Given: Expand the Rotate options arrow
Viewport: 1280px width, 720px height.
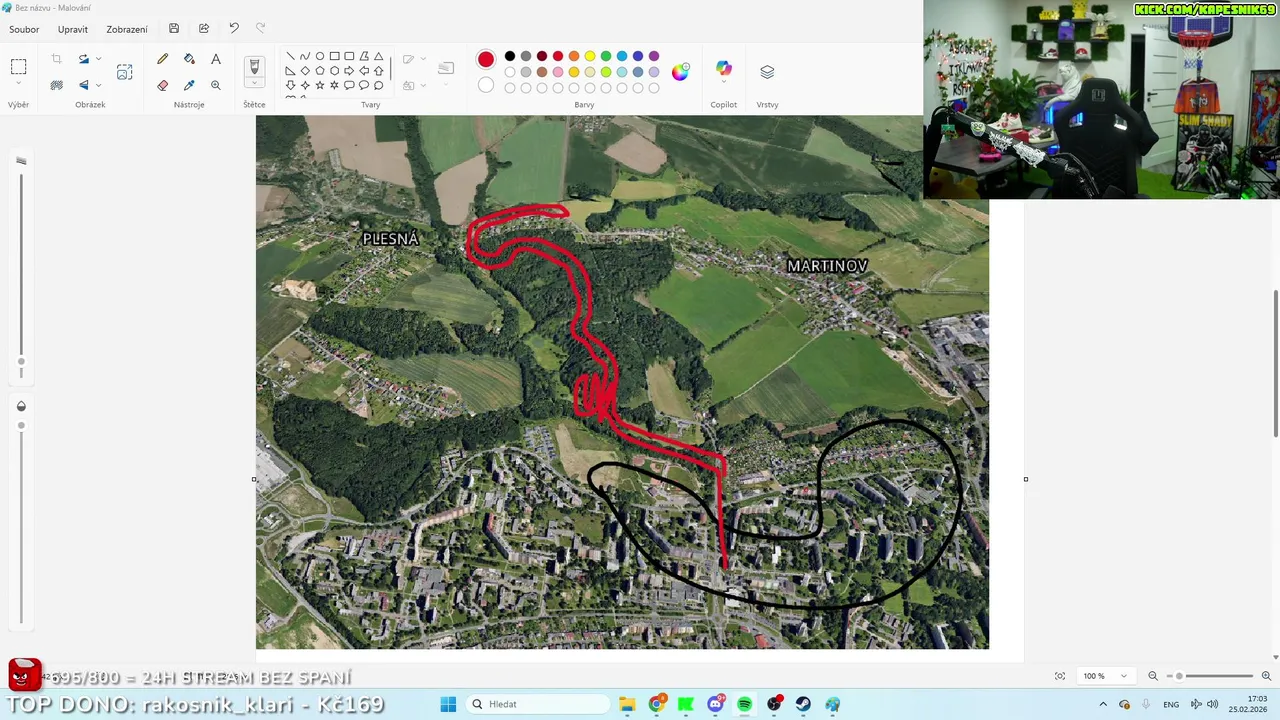Looking at the screenshot, I should [x=98, y=59].
